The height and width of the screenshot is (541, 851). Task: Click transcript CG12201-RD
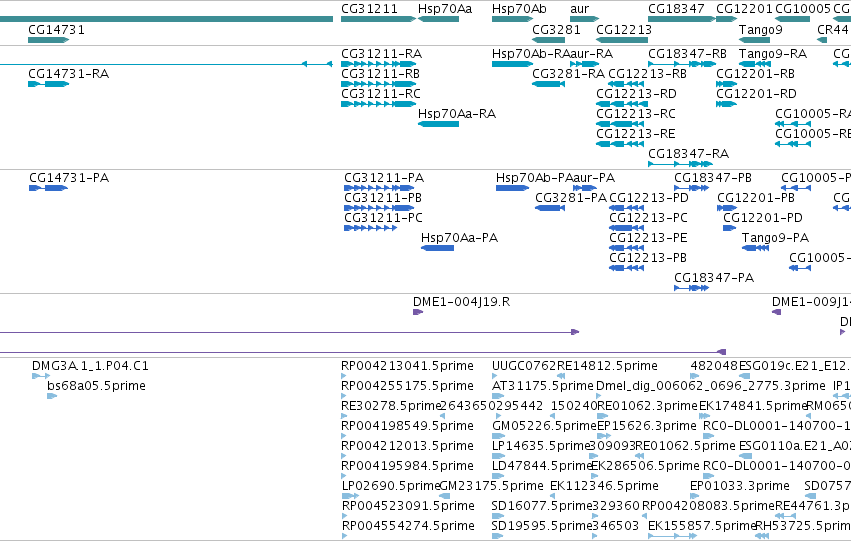[x=726, y=104]
